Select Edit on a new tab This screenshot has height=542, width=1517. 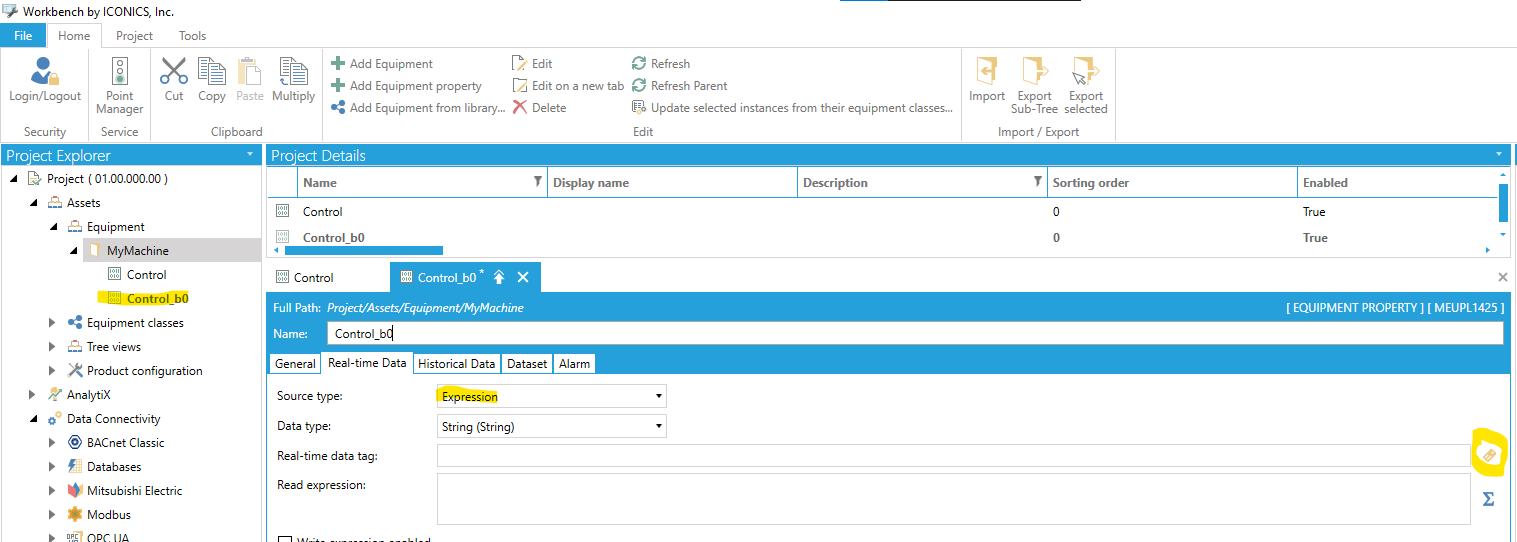click(568, 86)
